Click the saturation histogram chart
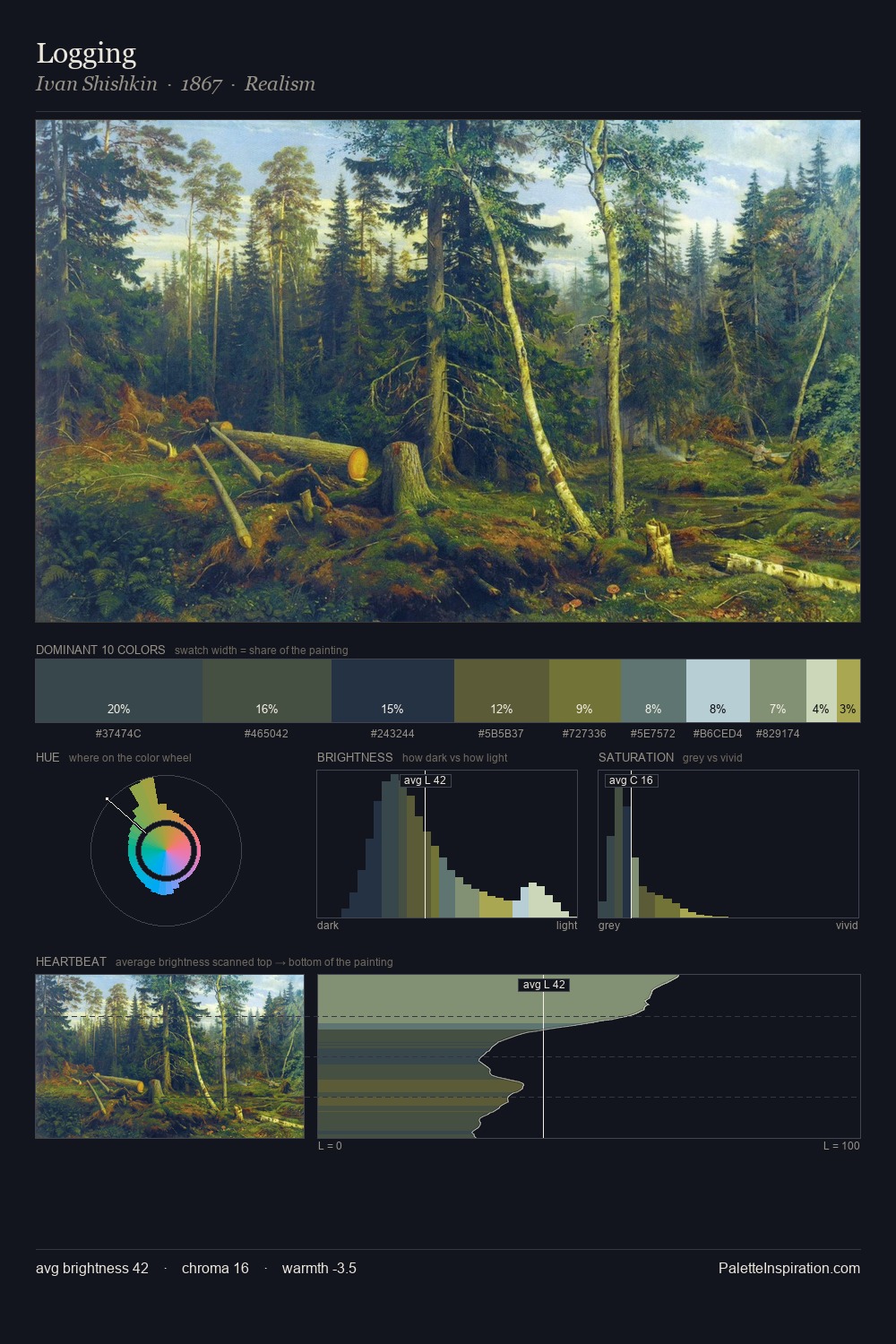The width and height of the screenshot is (896, 1344). pos(728,844)
